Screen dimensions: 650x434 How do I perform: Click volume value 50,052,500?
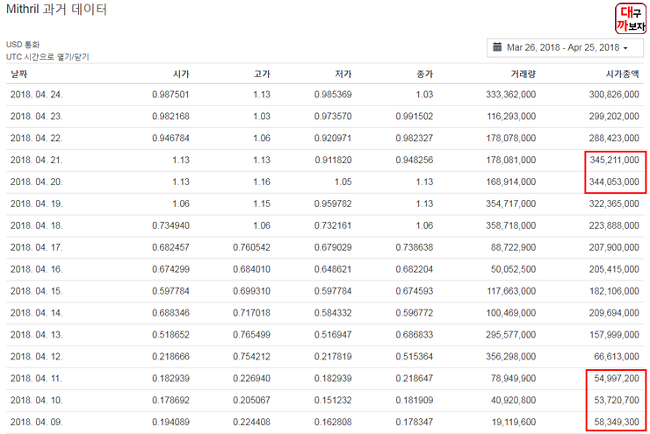(x=513, y=269)
